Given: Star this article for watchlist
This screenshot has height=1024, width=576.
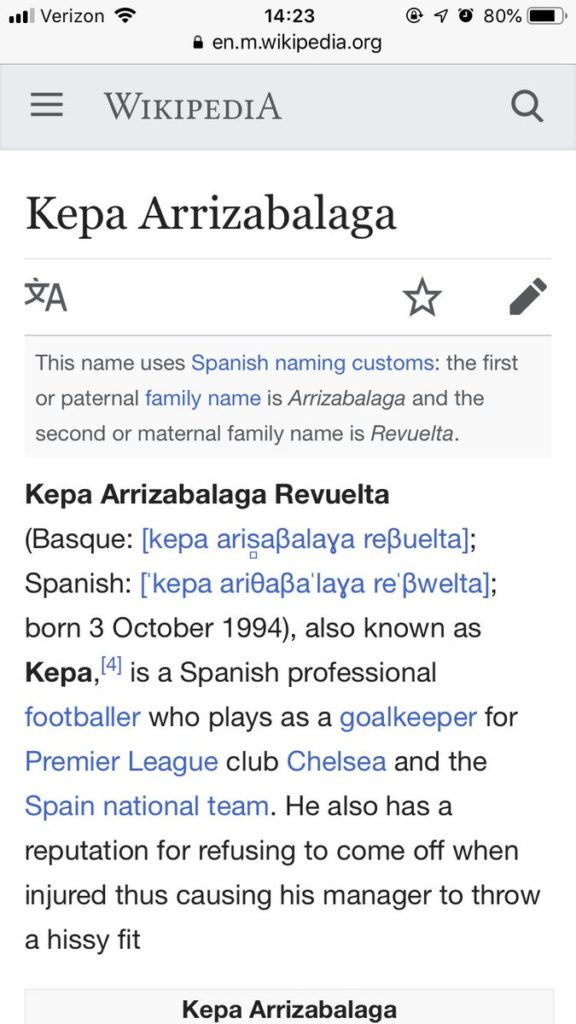Looking at the screenshot, I should (422, 297).
